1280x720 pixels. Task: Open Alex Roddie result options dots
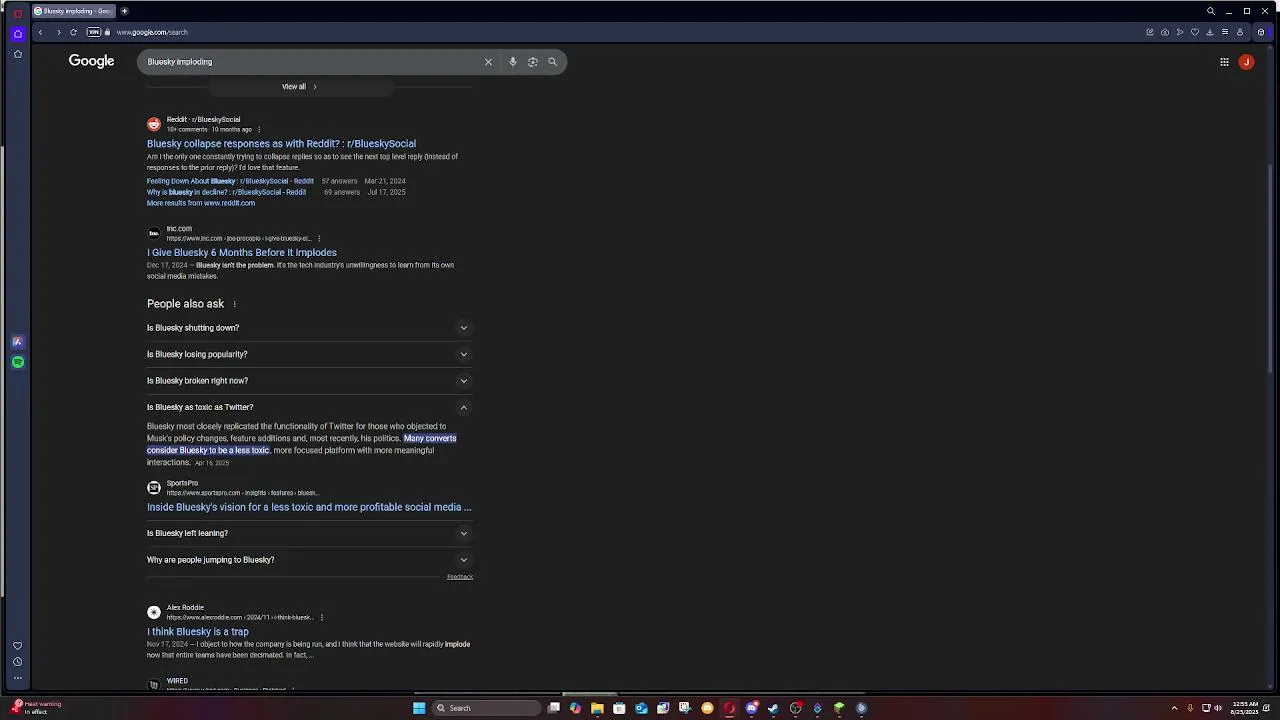322,617
